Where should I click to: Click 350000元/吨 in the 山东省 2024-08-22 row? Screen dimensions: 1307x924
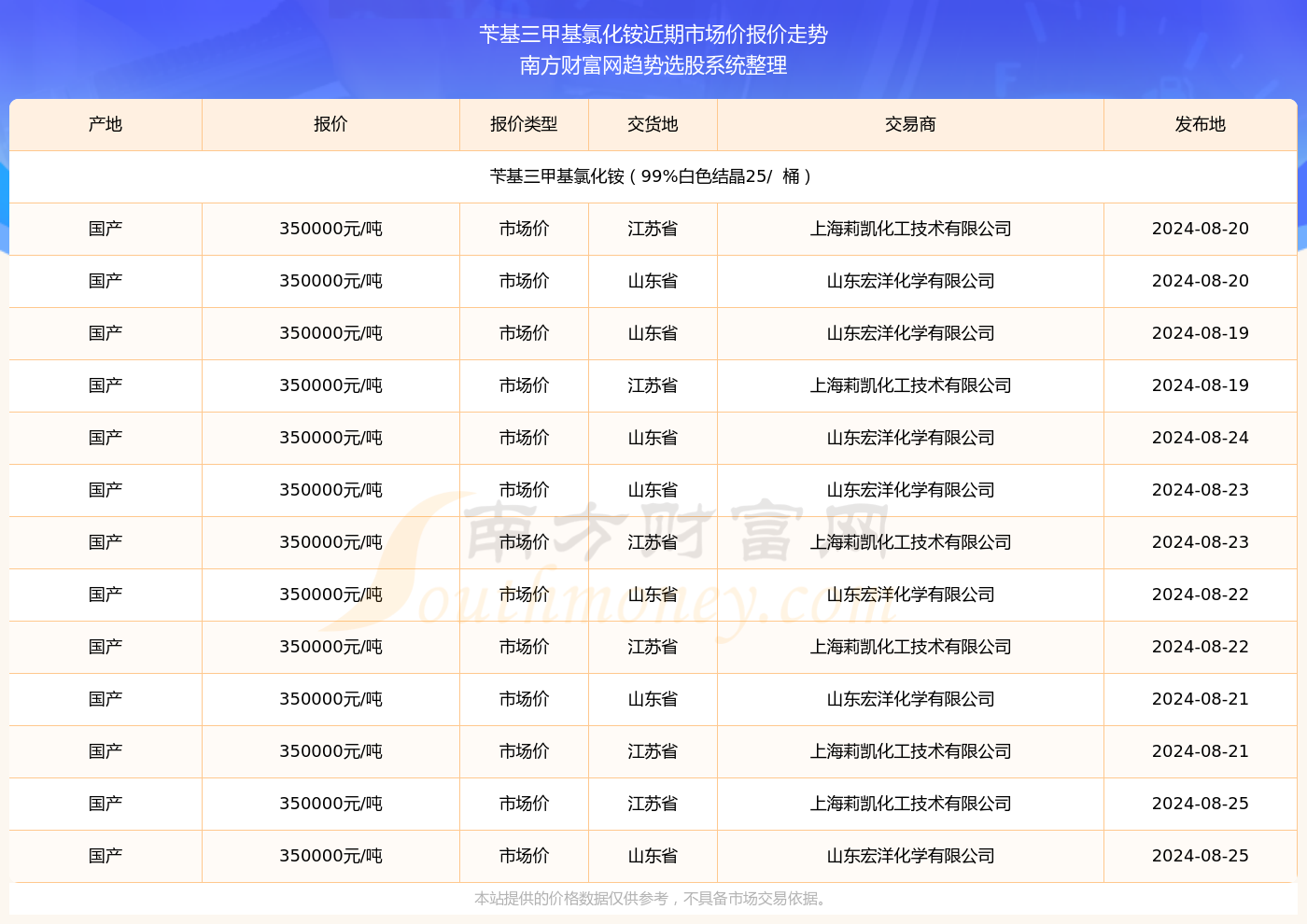pos(330,595)
